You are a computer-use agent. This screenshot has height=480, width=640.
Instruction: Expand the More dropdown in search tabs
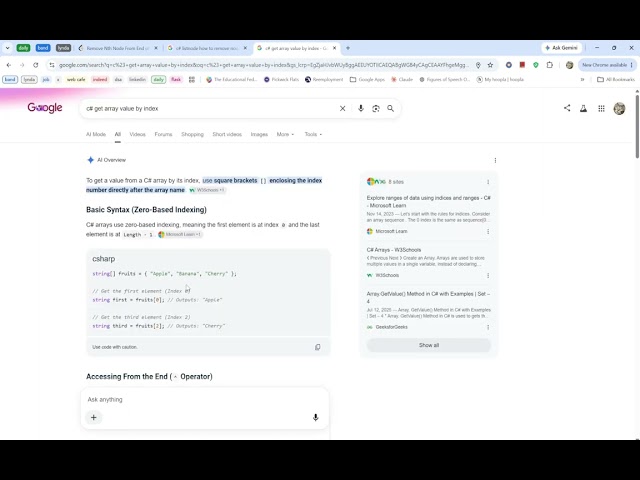pos(285,134)
